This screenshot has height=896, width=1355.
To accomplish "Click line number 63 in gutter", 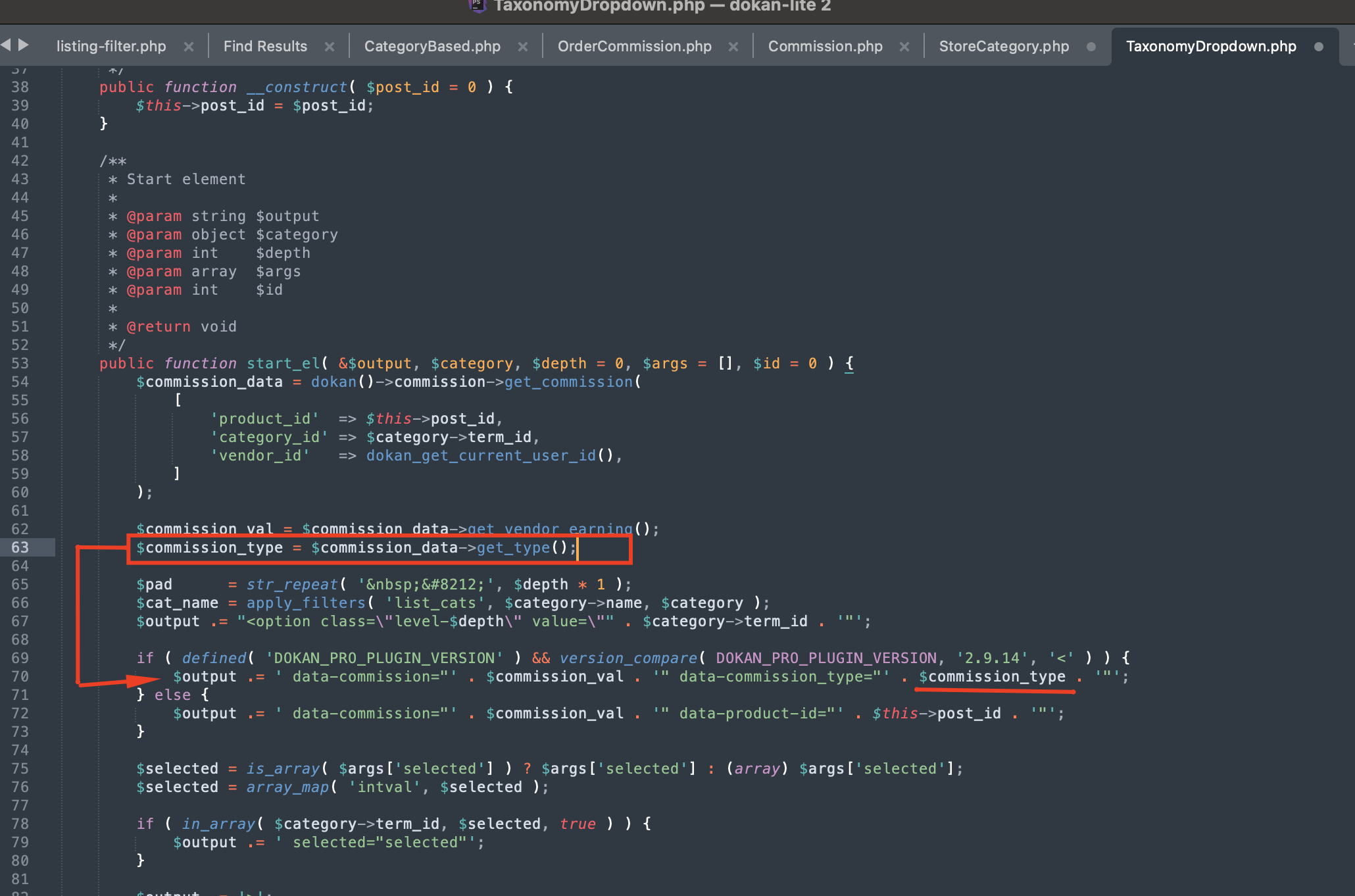I will (20, 547).
